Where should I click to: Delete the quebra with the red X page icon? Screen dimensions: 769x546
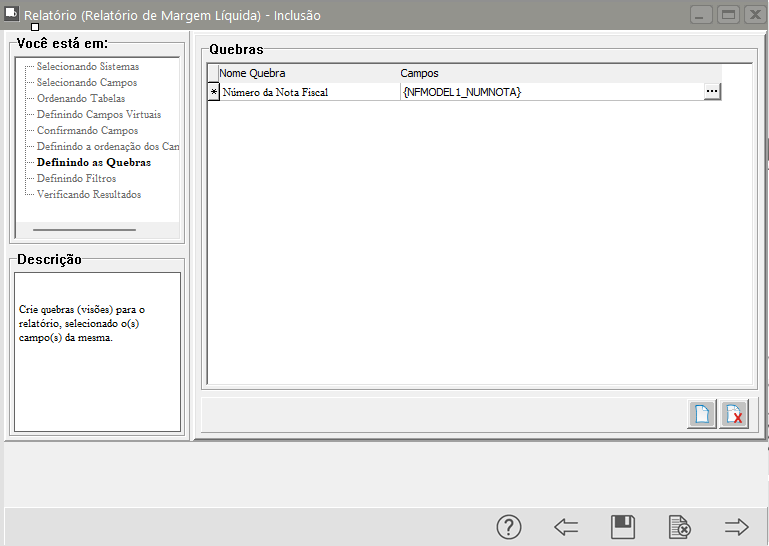pos(734,414)
